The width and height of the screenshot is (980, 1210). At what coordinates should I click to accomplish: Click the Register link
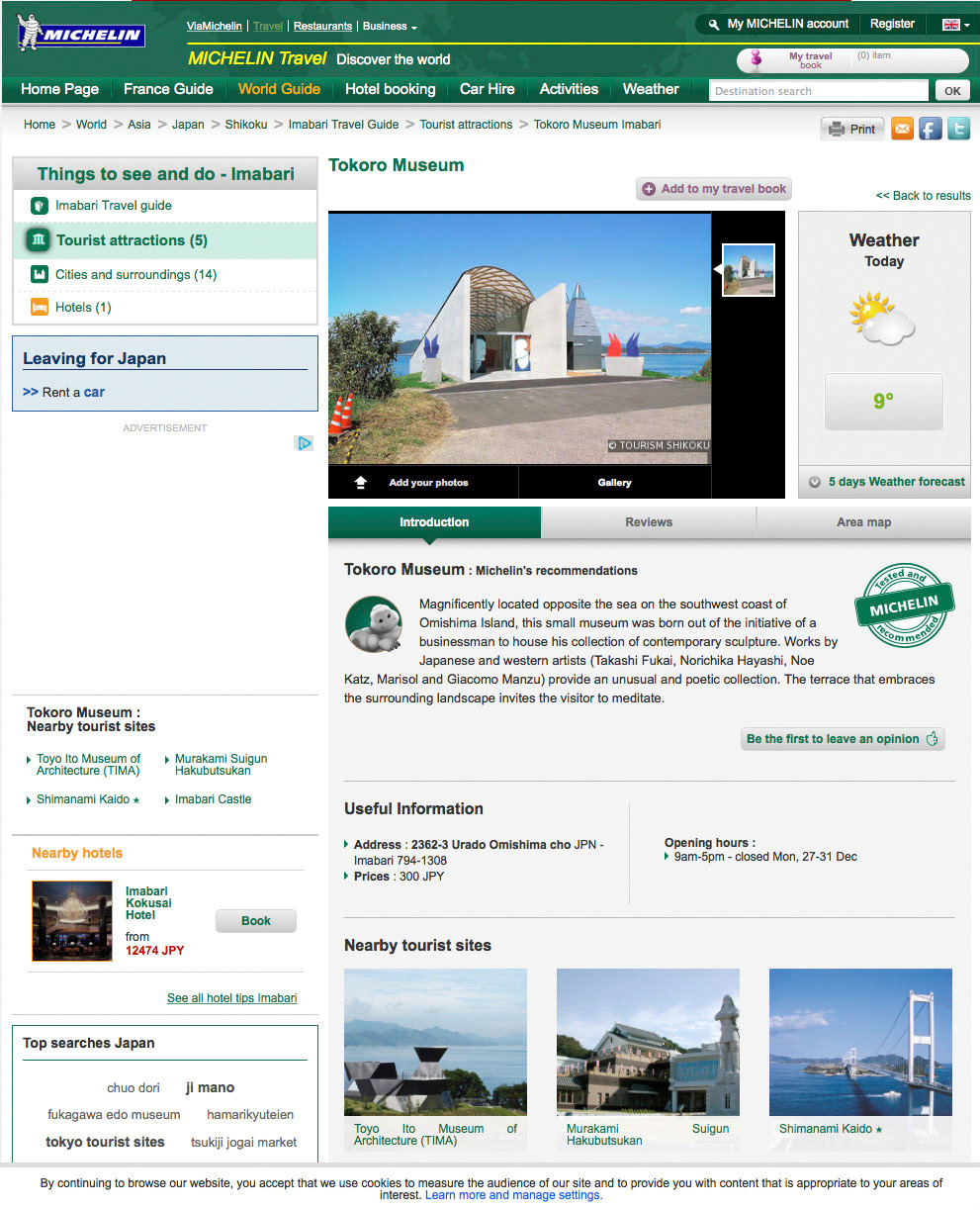[892, 24]
